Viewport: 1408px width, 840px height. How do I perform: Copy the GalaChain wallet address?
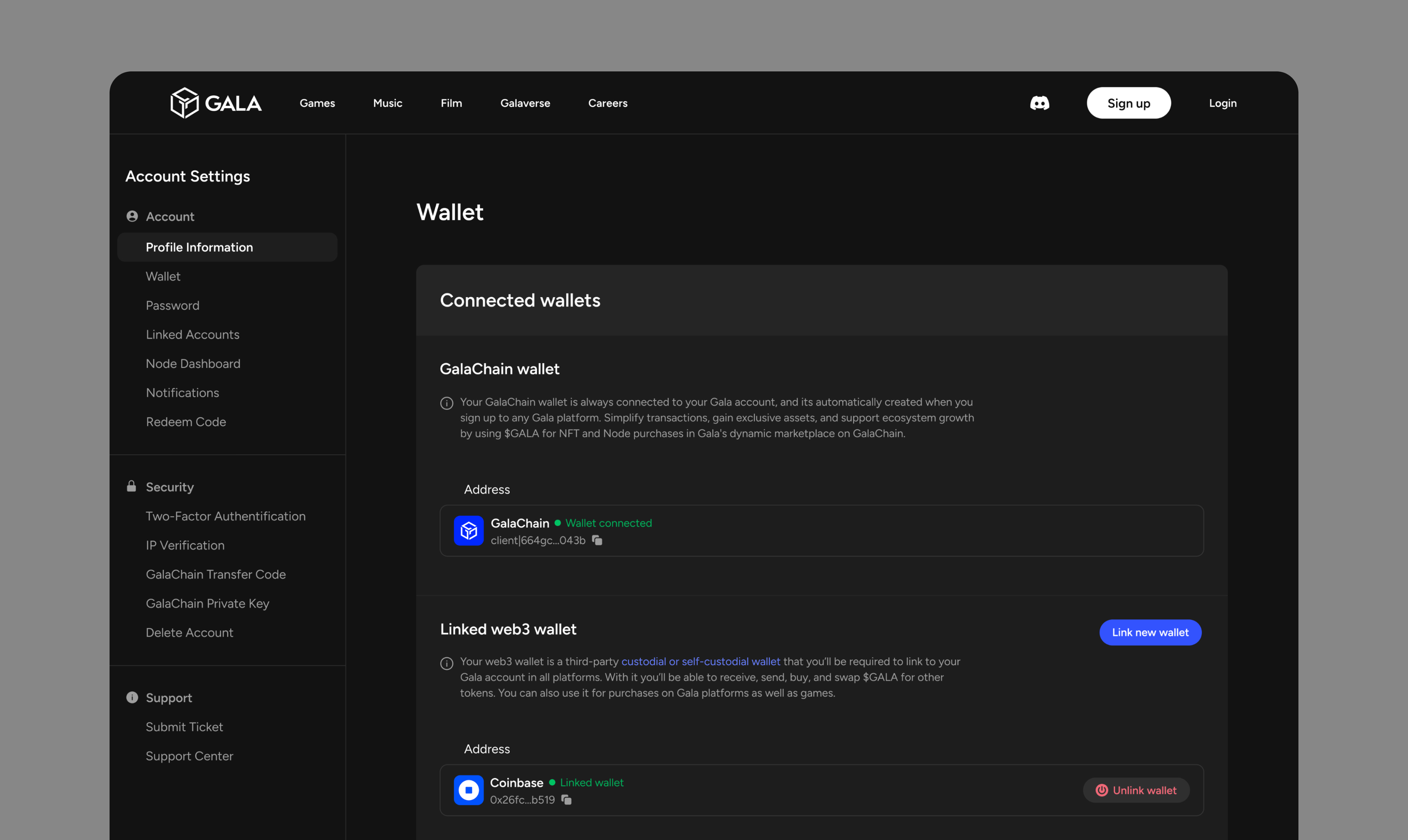(597, 540)
